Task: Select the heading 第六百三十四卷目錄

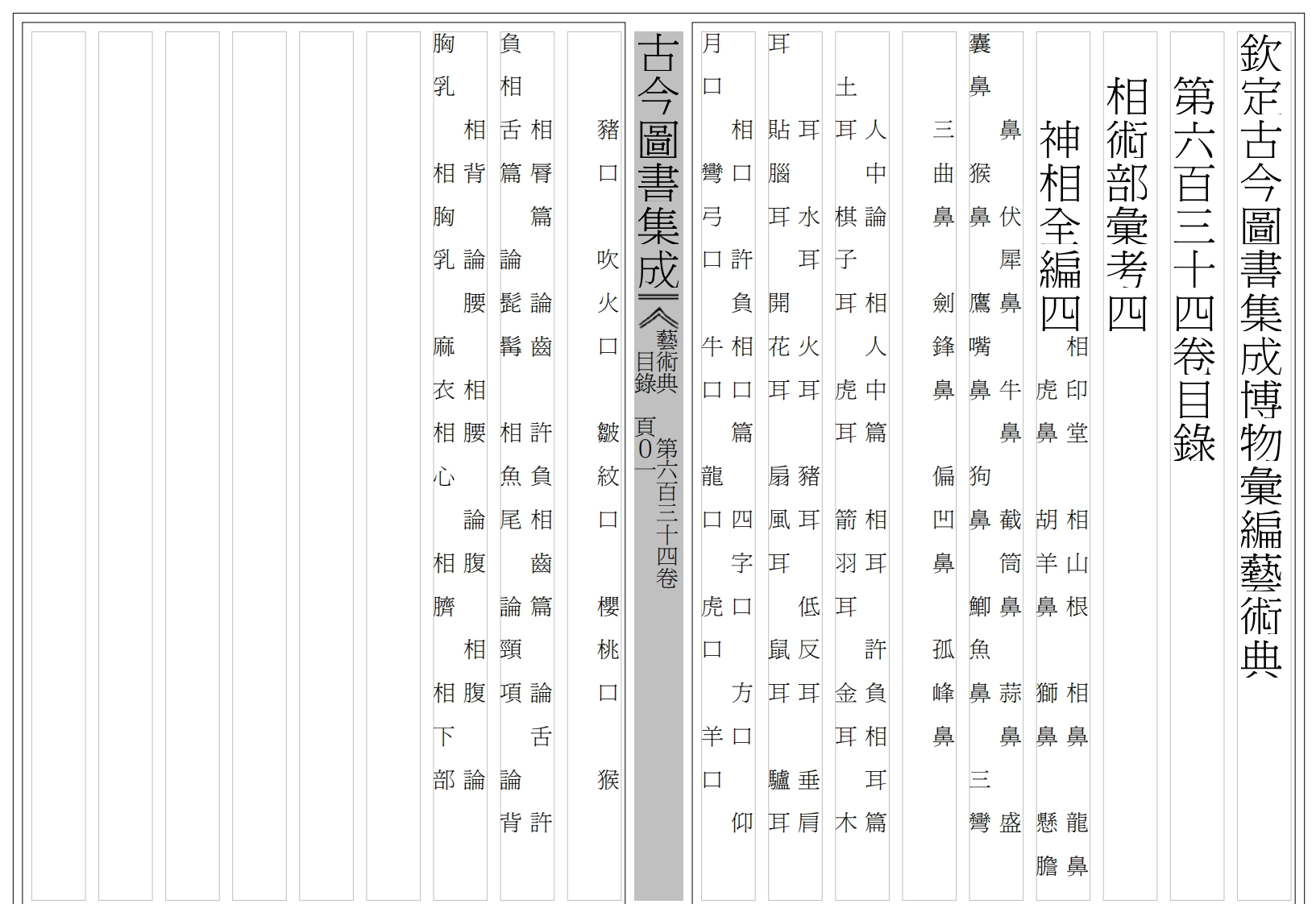Action: (1194, 268)
